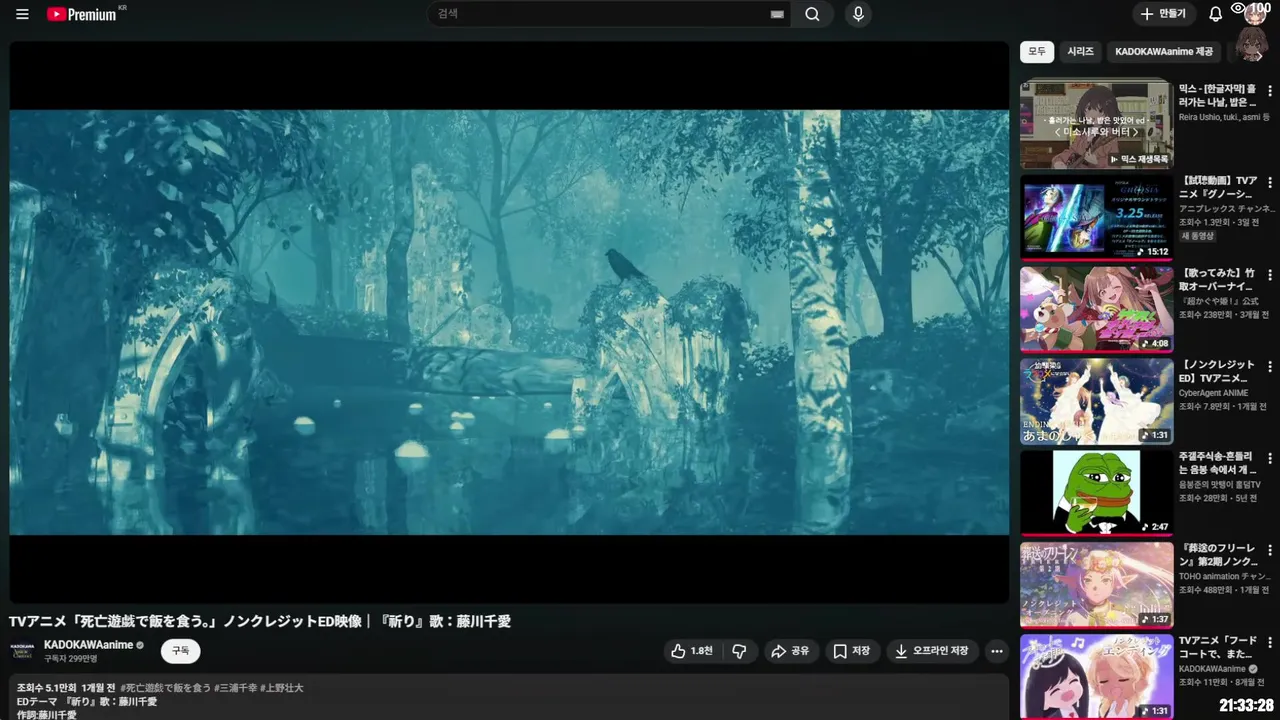1280x720 pixels.
Task: Open options for the グノーシア video
Action: (x=1270, y=183)
